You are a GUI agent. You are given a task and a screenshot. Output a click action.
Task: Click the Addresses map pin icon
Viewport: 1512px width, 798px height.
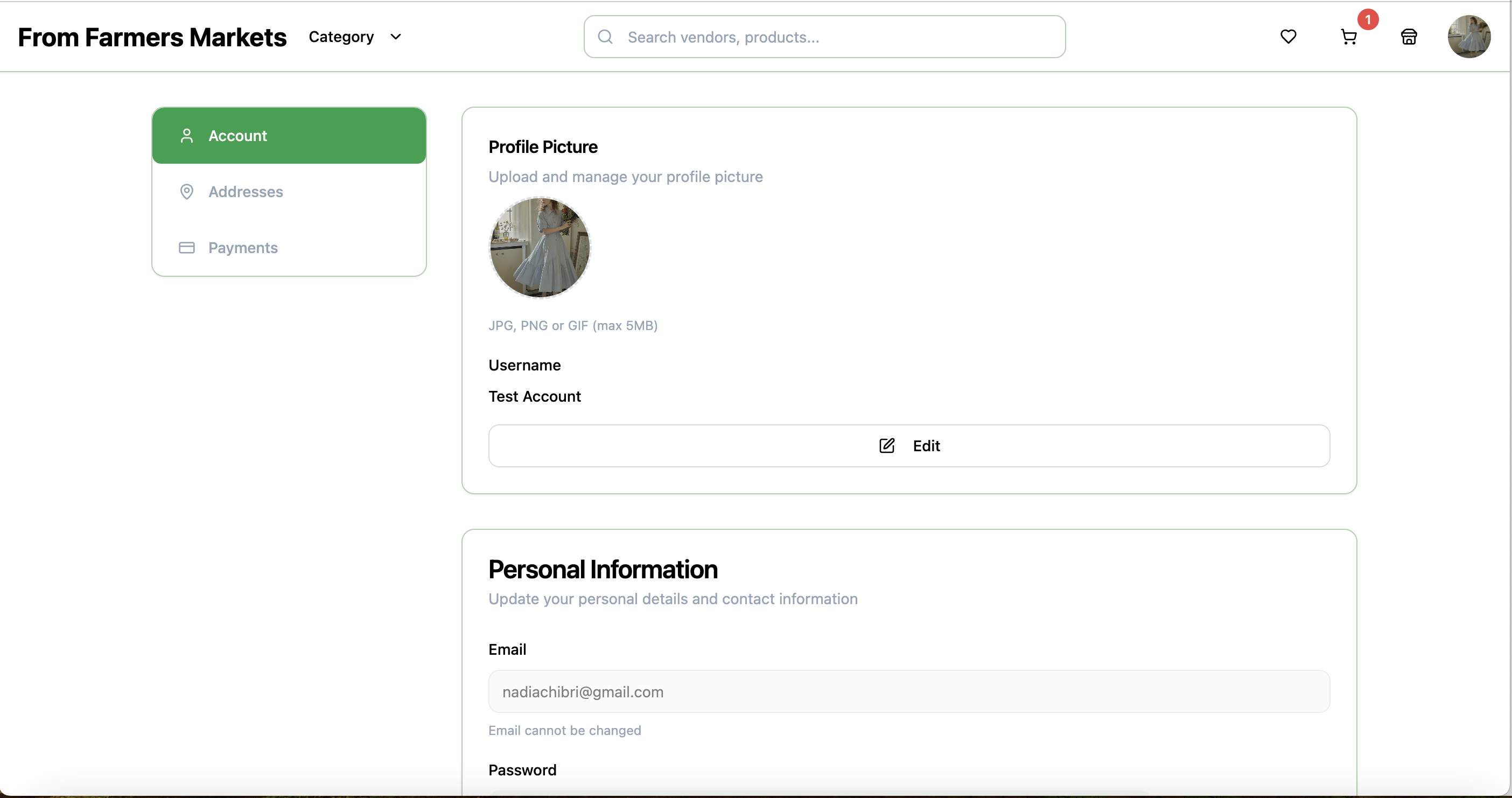(x=187, y=192)
